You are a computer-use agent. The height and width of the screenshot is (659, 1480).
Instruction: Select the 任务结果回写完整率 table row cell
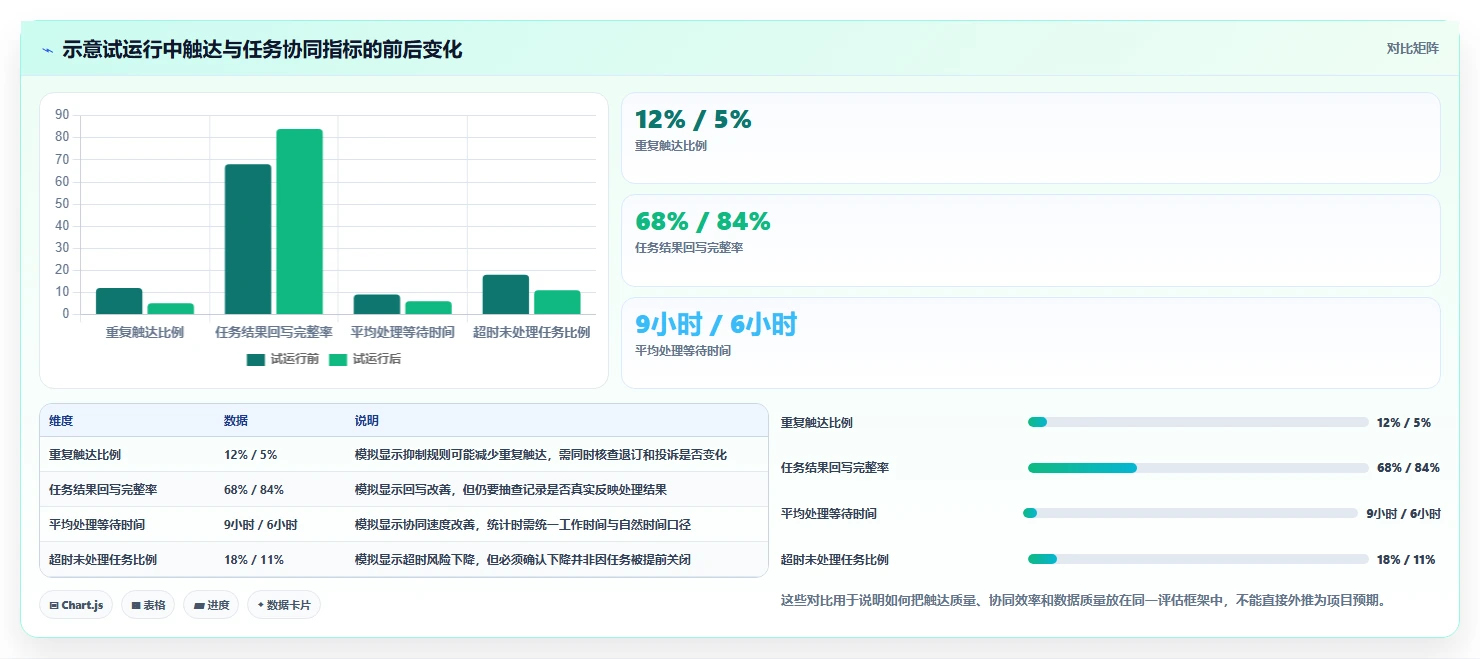click(103, 490)
